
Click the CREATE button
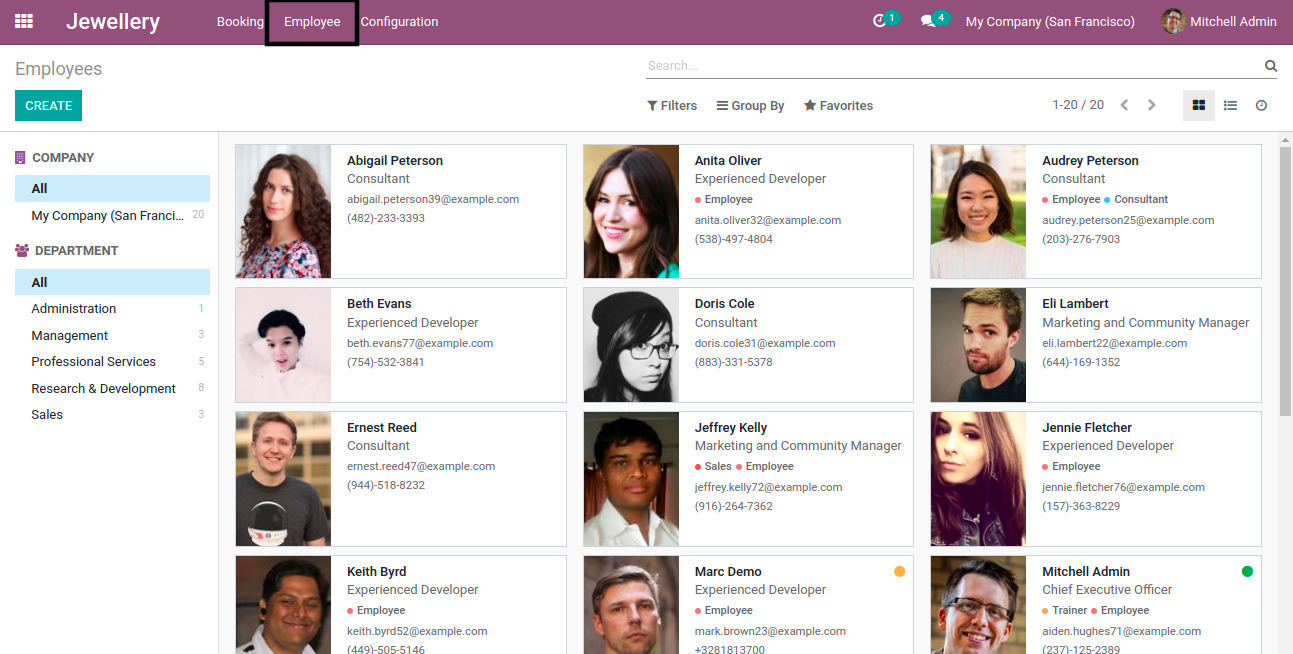tap(48, 105)
